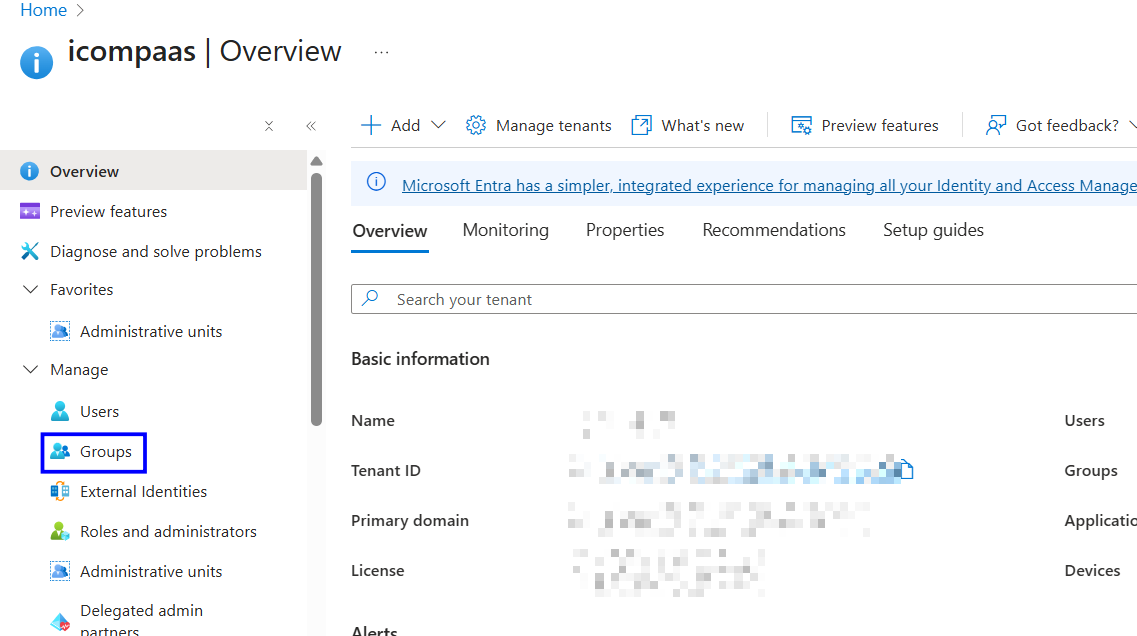
Task: Open Roles and administrators
Action: click(x=168, y=531)
